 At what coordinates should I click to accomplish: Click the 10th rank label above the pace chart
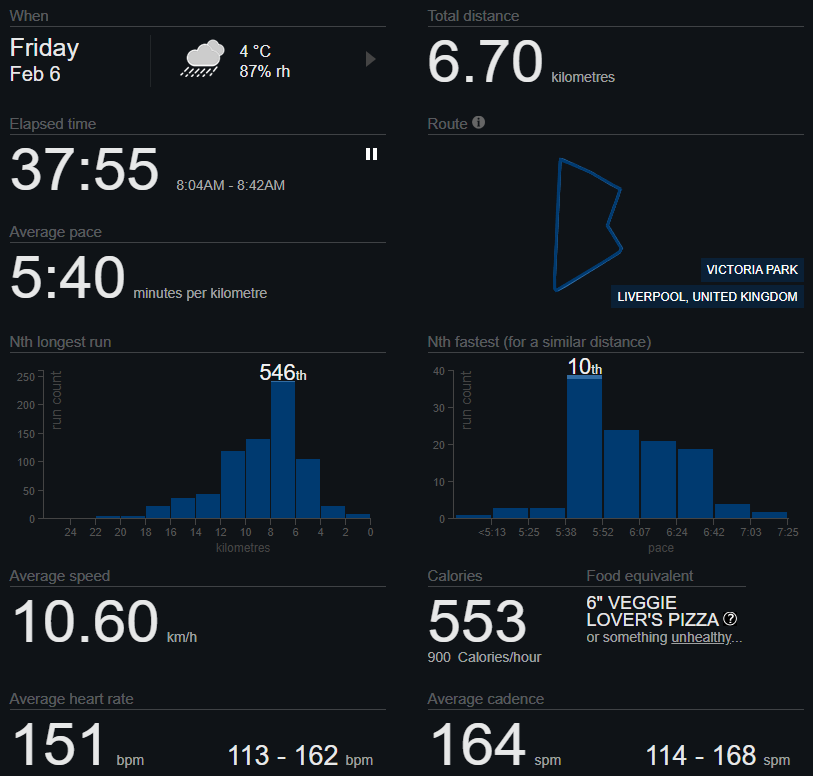[x=584, y=367]
